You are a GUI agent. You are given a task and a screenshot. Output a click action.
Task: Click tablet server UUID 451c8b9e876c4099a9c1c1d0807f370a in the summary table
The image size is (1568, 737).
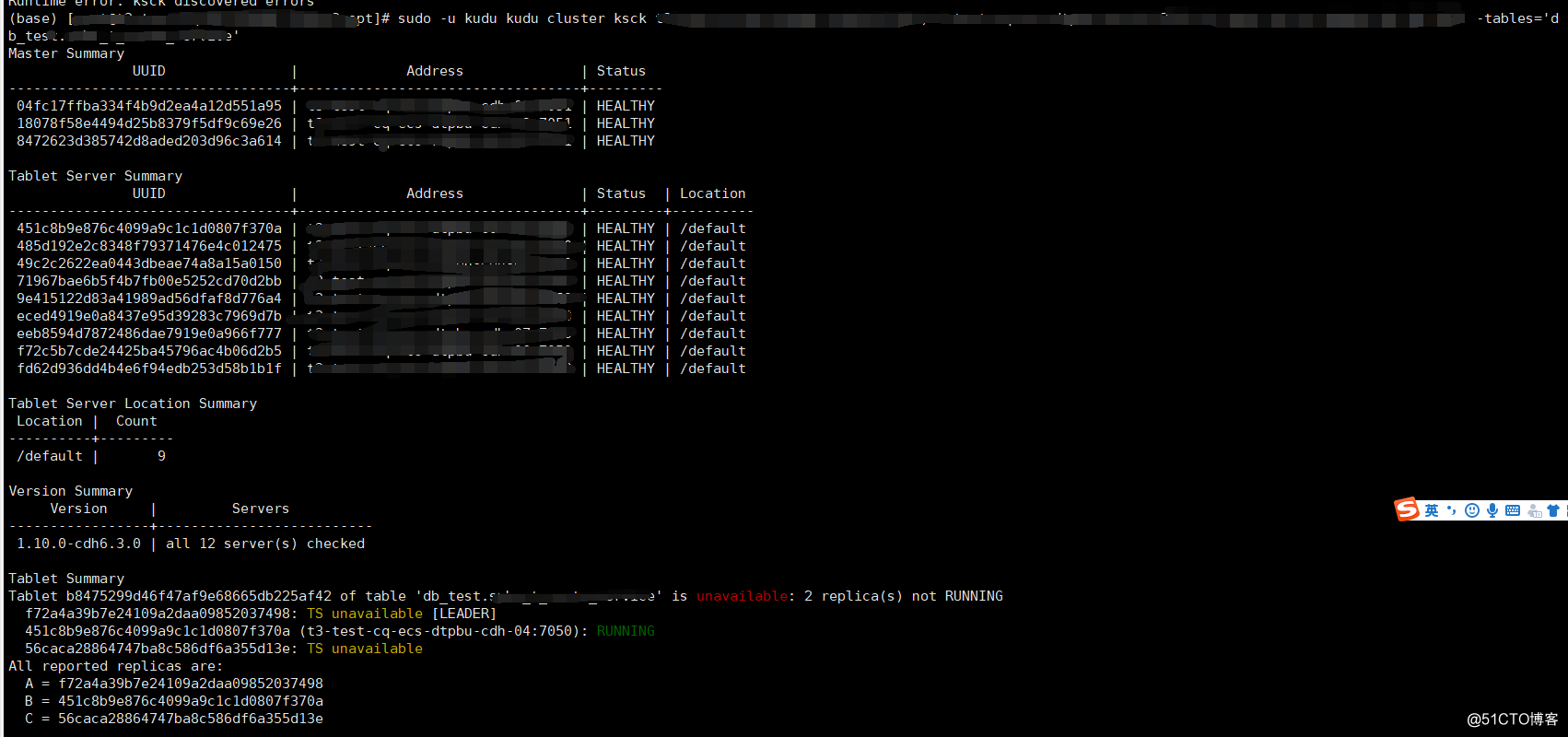[149, 228]
